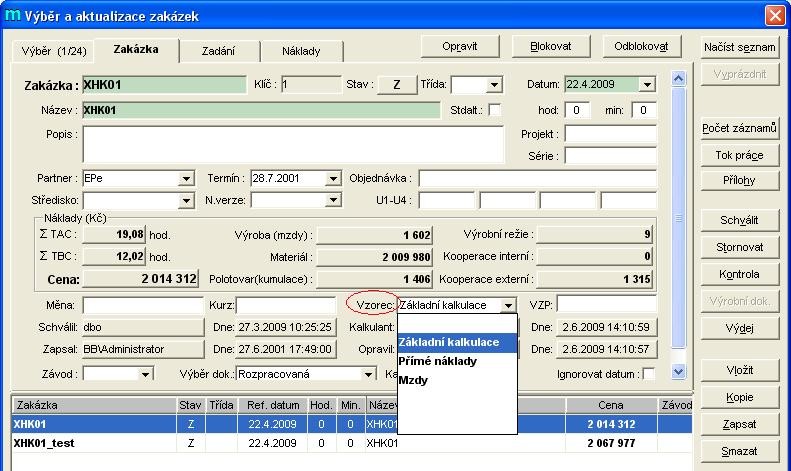
Task: Close the Výběr a aktualizace zakázek window
Action: (x=775, y=15)
